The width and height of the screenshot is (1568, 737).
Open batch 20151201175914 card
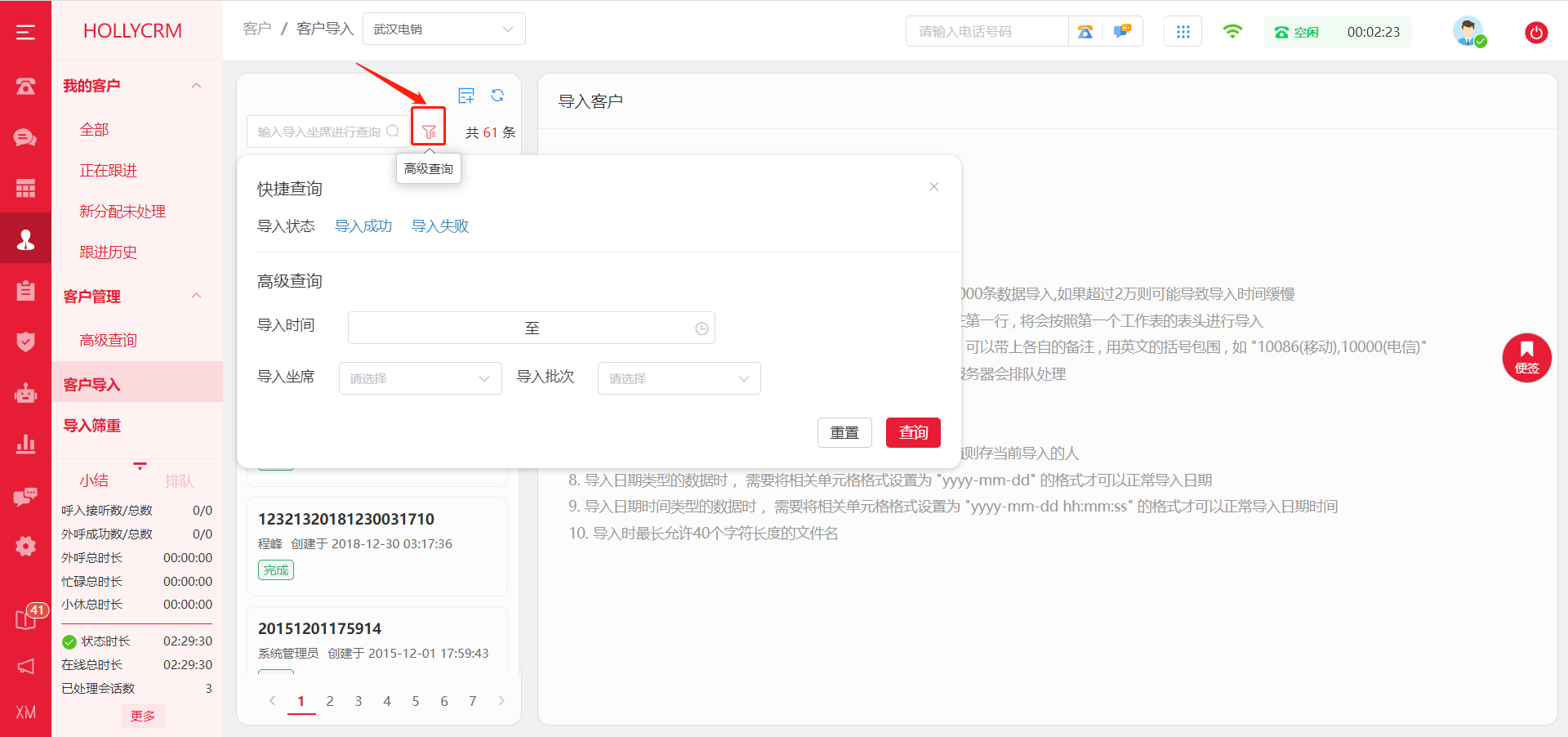coord(377,641)
